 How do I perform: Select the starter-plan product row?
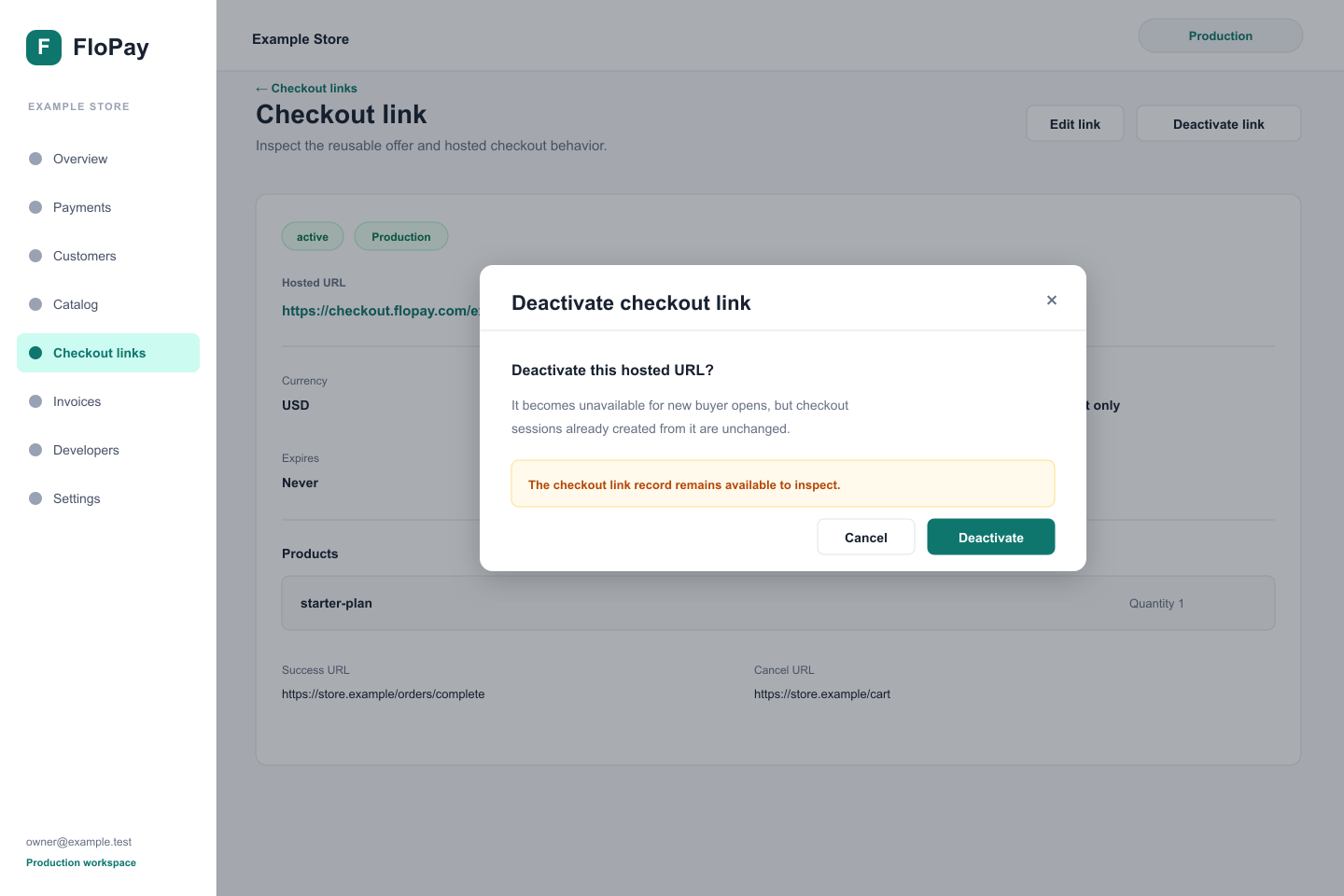pos(778,603)
